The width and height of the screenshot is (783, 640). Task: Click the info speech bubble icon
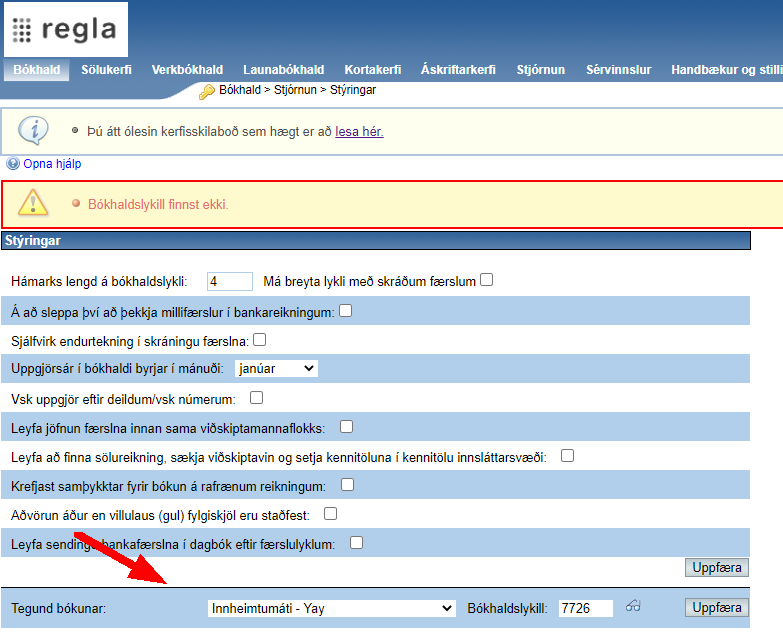pyautogui.click(x=34, y=131)
